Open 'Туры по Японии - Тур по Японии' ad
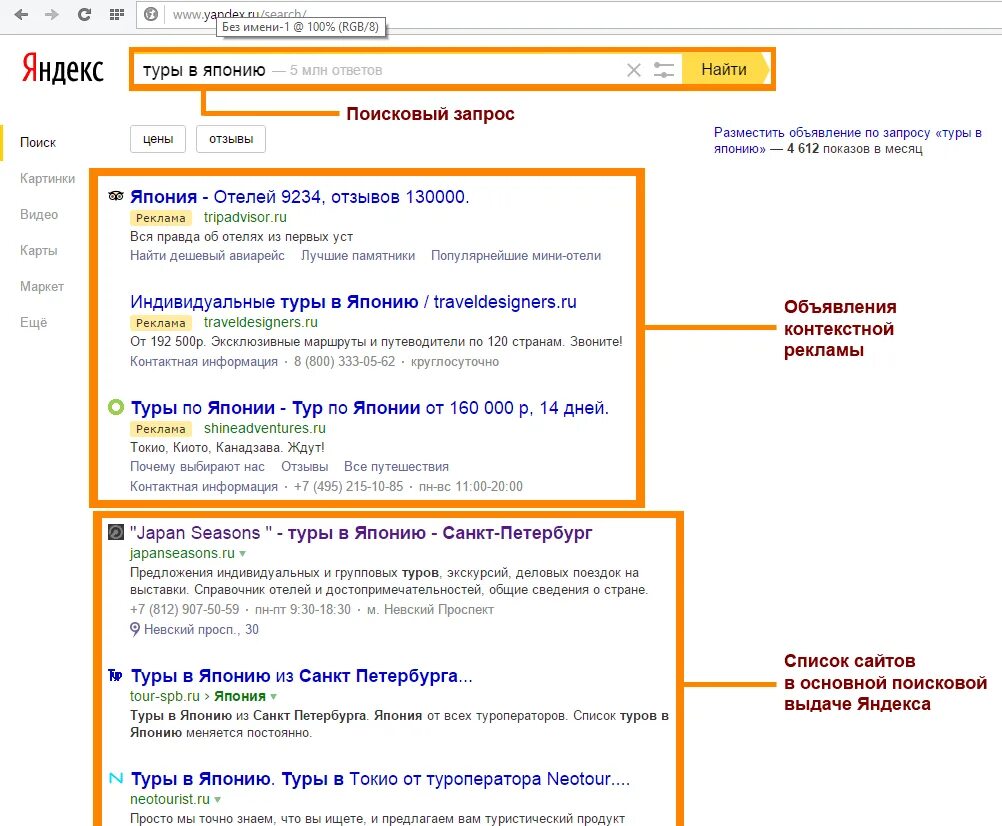Screen dimensions: 1002x826 369,408
